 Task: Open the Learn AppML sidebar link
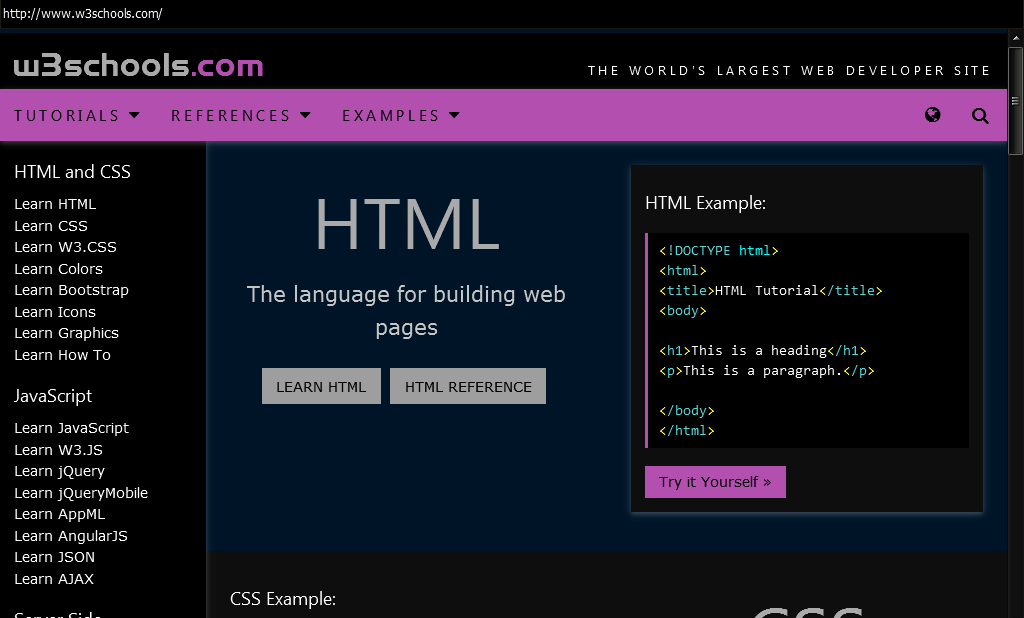[x=59, y=514]
